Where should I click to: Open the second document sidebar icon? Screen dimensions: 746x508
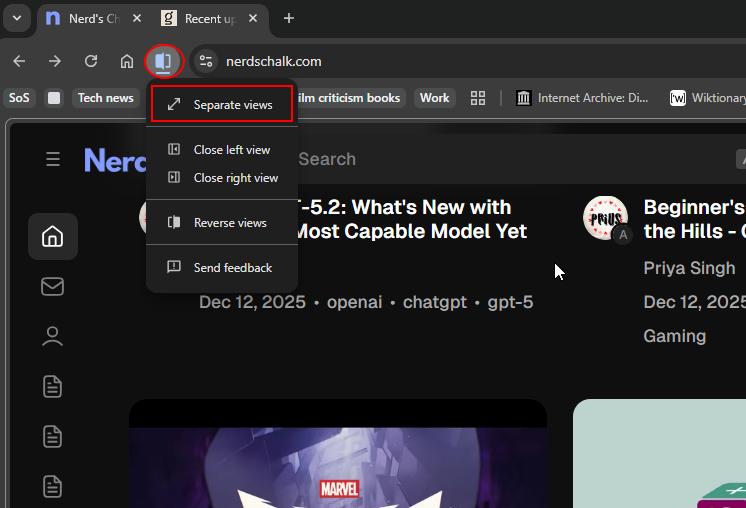[52, 437]
